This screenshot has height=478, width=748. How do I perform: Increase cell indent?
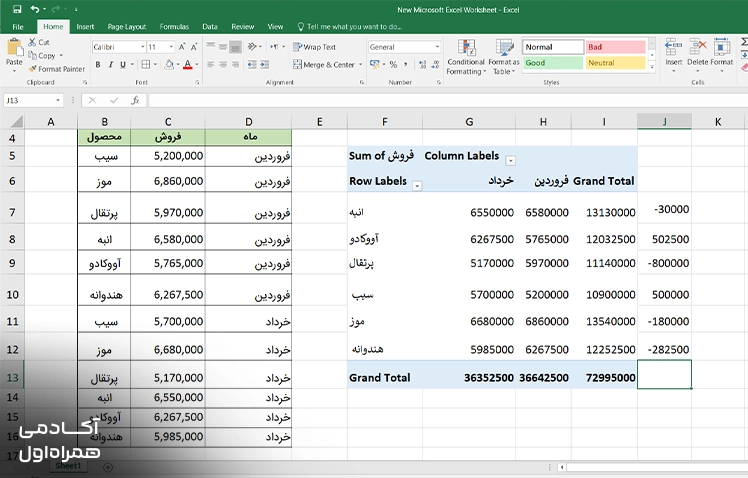pyautogui.click(x=264, y=64)
